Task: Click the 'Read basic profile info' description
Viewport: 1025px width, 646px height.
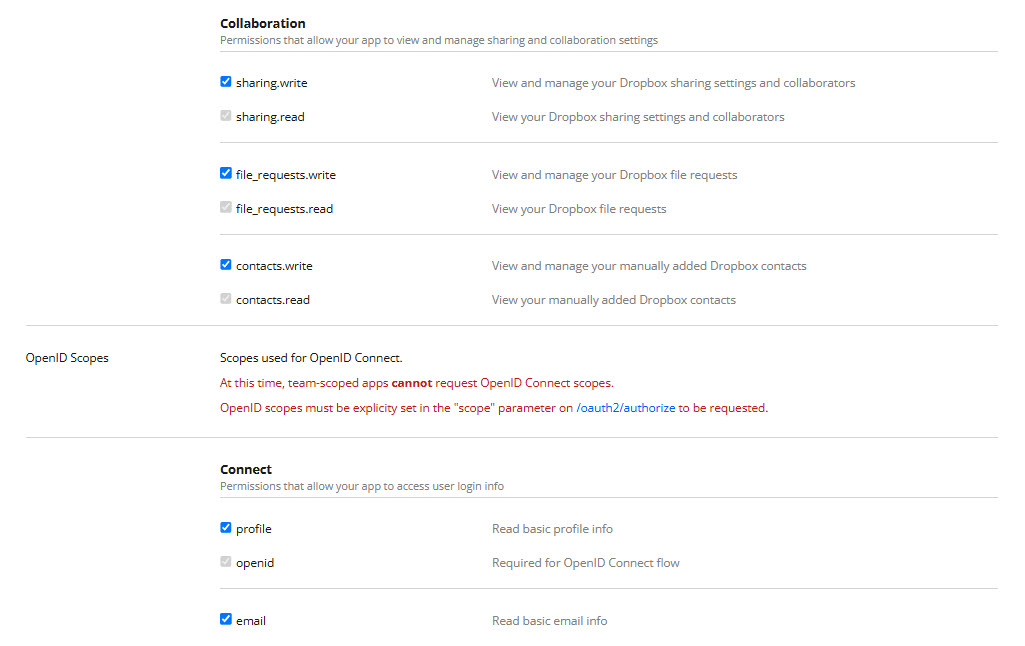Action: 552,529
